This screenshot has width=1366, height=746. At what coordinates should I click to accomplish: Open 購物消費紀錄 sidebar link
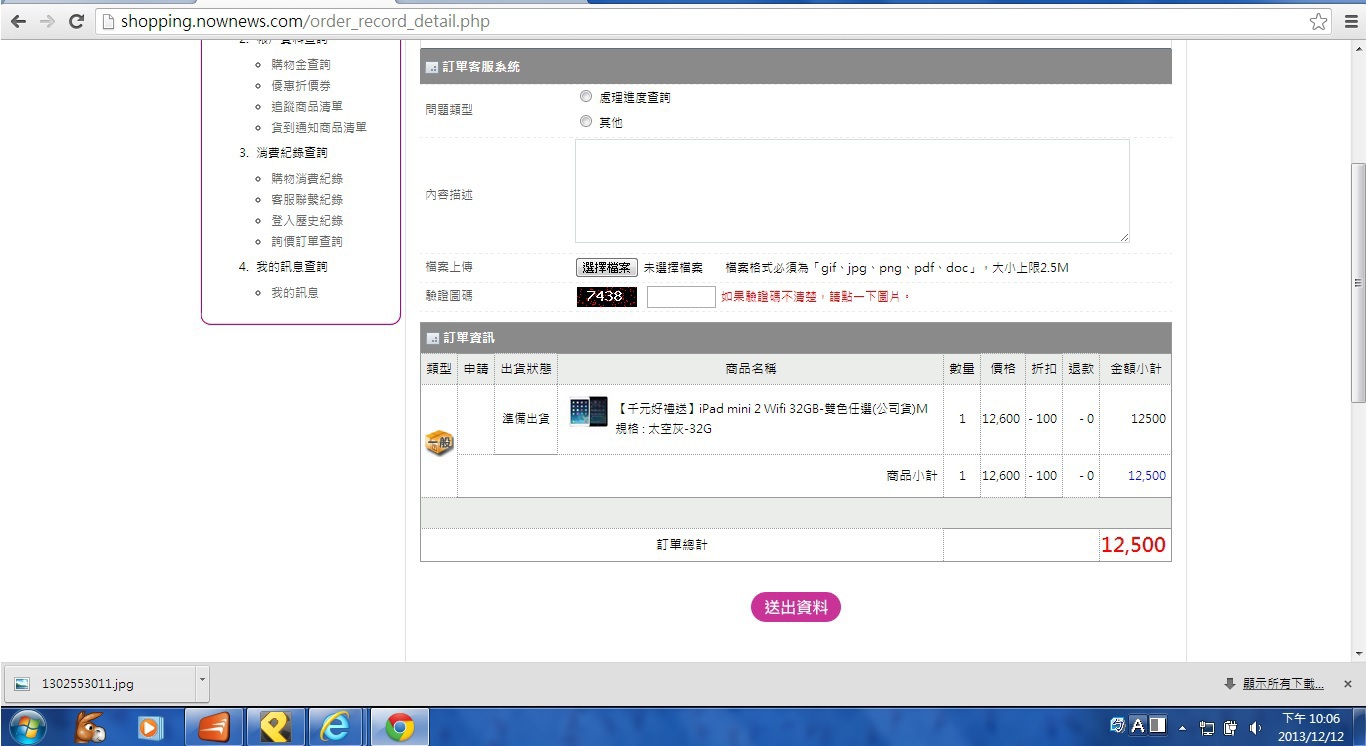(307, 178)
